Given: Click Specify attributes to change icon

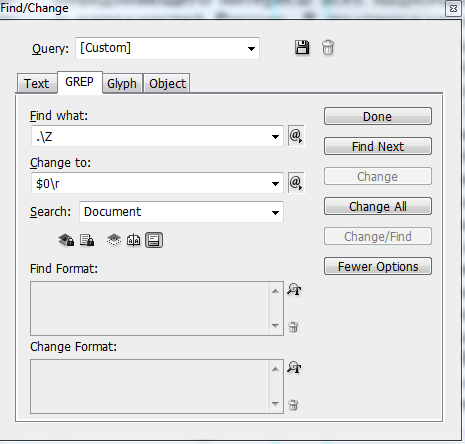Looking at the screenshot, I should pyautogui.click(x=294, y=367).
